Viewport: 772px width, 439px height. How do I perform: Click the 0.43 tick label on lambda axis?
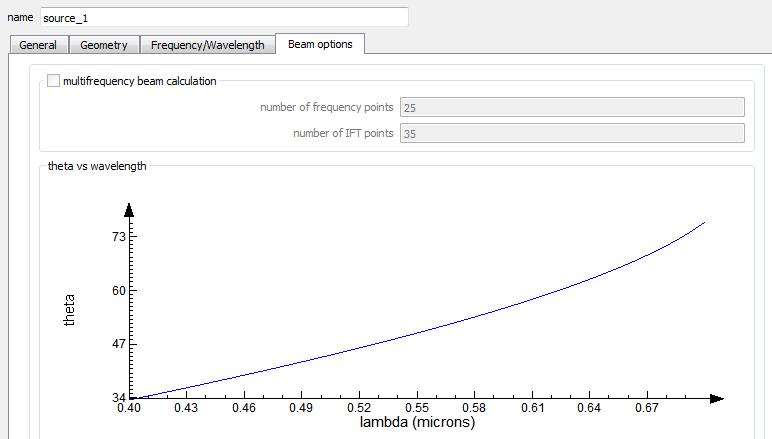click(186, 408)
